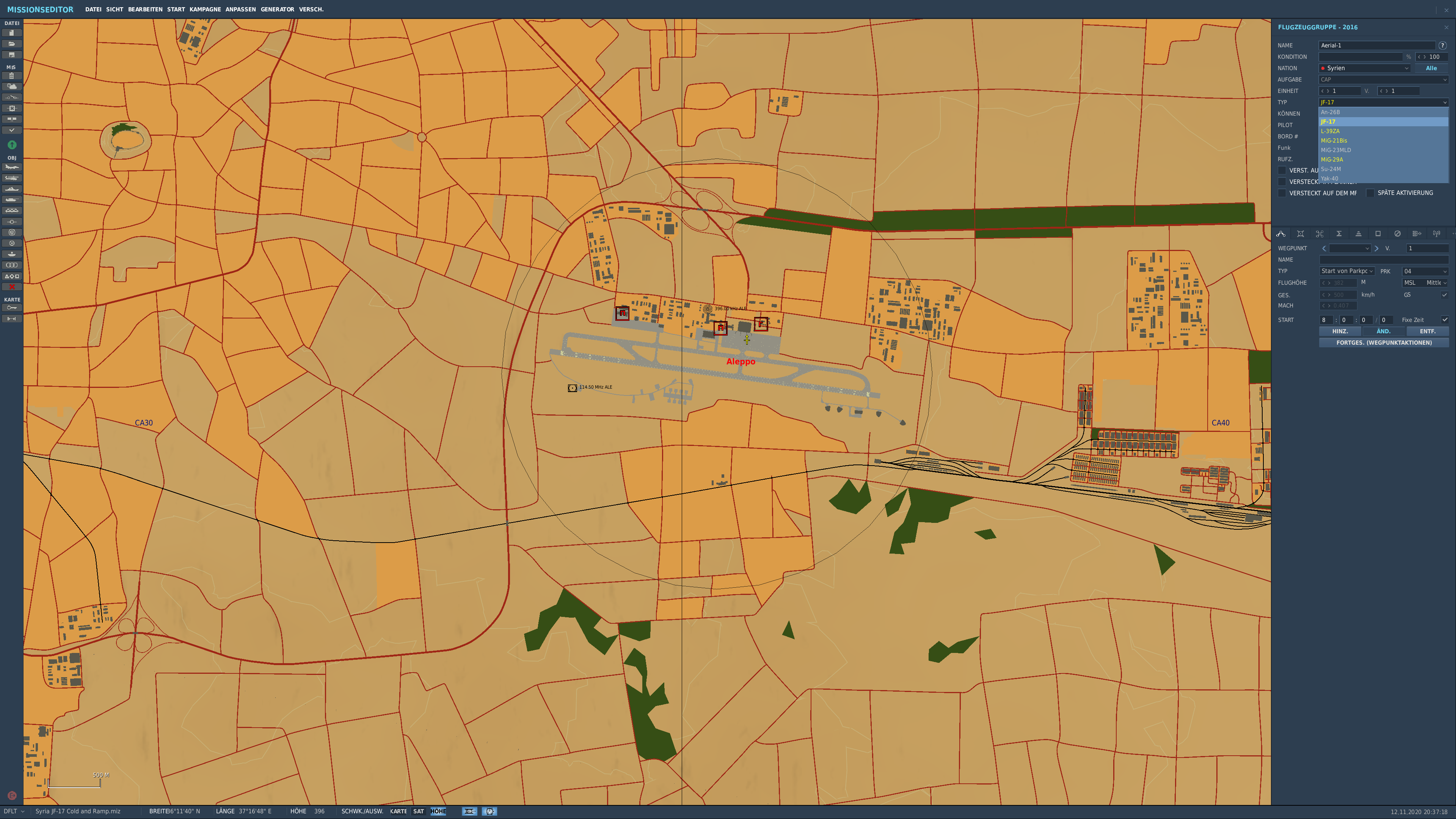The image size is (1456, 819).
Task: Open the BEARBEITEN menu
Action: point(145,9)
